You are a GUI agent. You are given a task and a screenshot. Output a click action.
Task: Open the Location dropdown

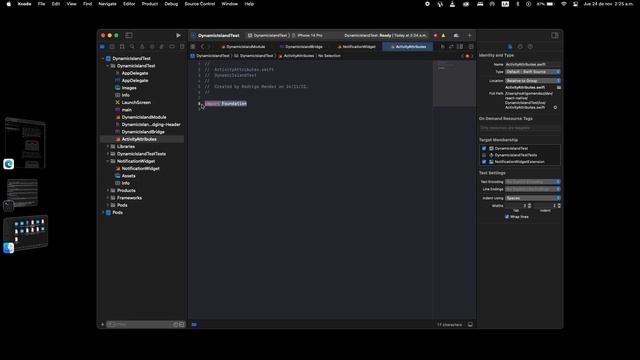(533, 81)
